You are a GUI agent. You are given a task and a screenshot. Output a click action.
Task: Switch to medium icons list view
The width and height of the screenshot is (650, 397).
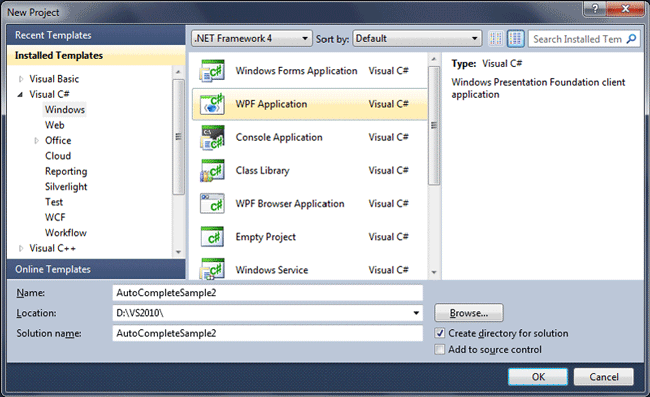(x=516, y=39)
